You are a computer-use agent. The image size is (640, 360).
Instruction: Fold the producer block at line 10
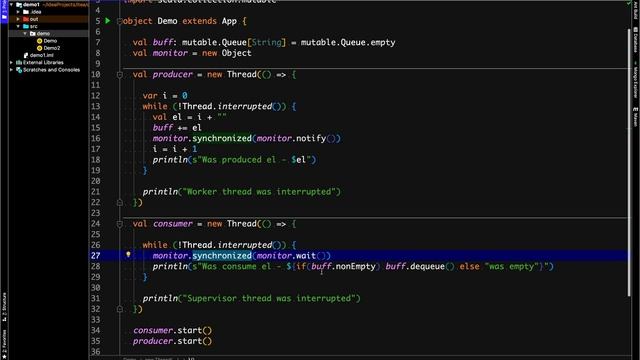[x=120, y=75]
